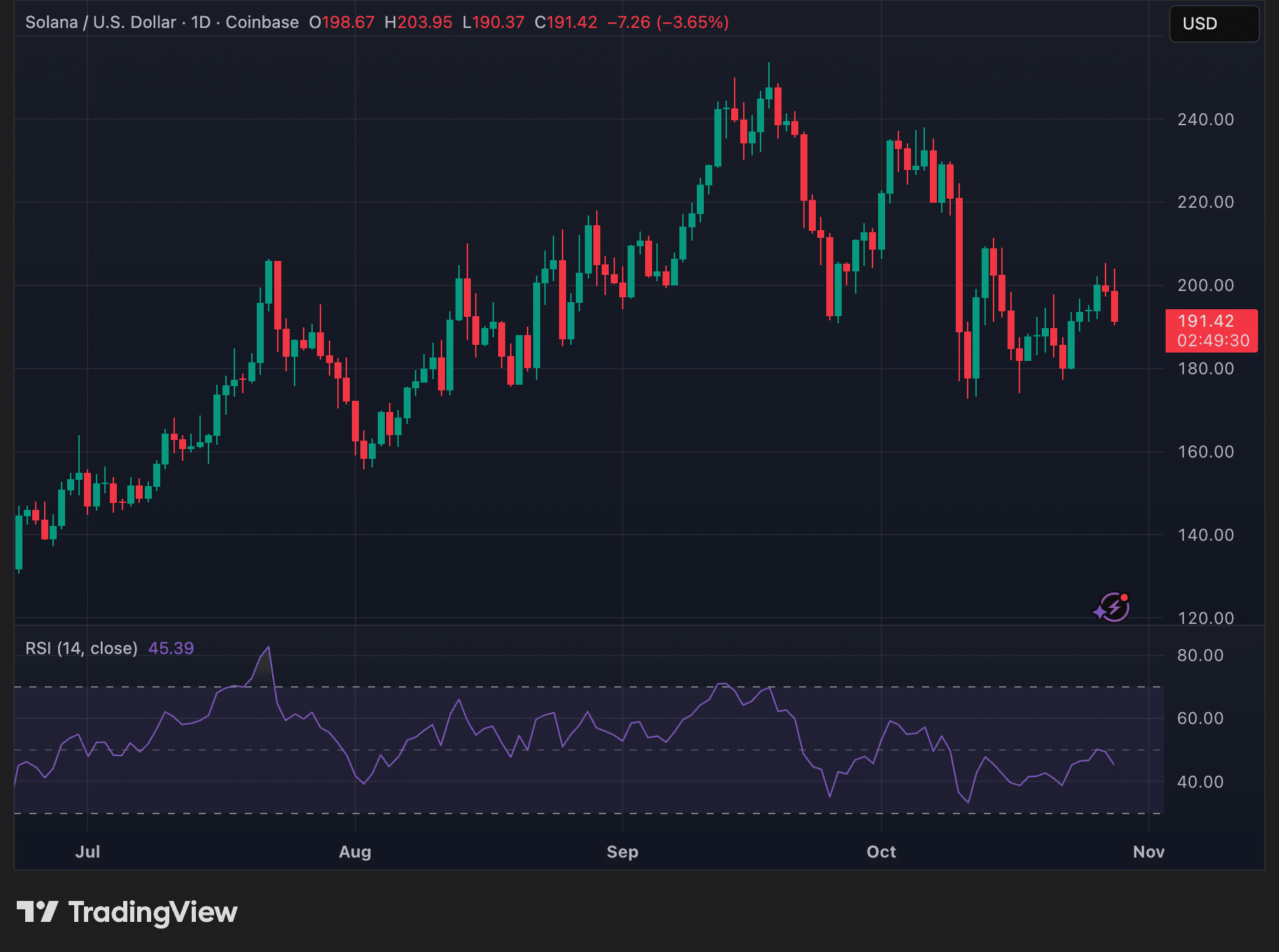Click the TradingView logo
Screen dimensions: 1279x952
(x=128, y=911)
